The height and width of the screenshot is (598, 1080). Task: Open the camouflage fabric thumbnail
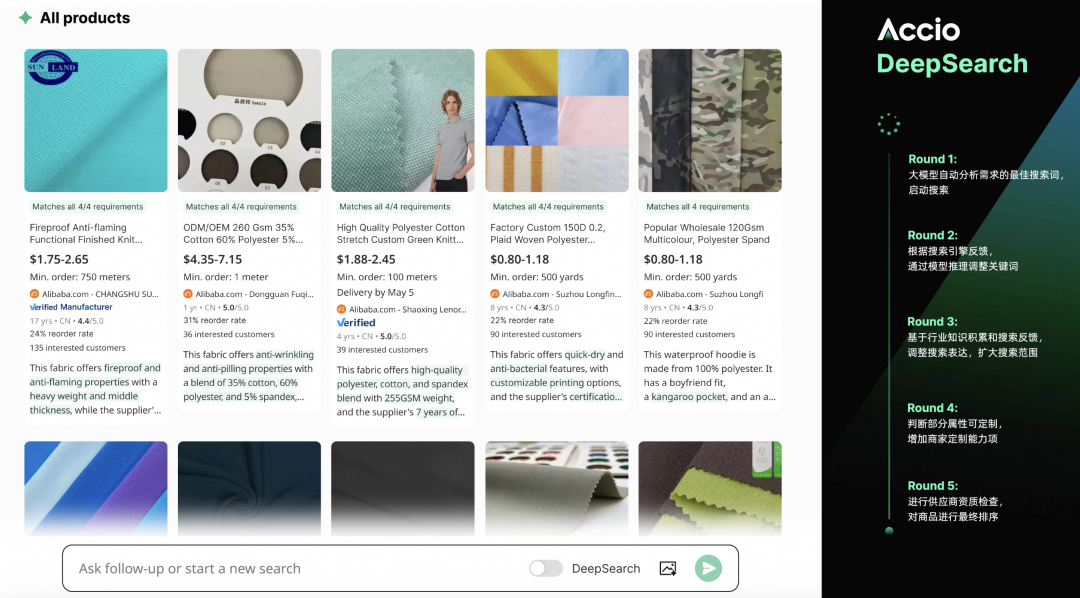[x=710, y=121]
